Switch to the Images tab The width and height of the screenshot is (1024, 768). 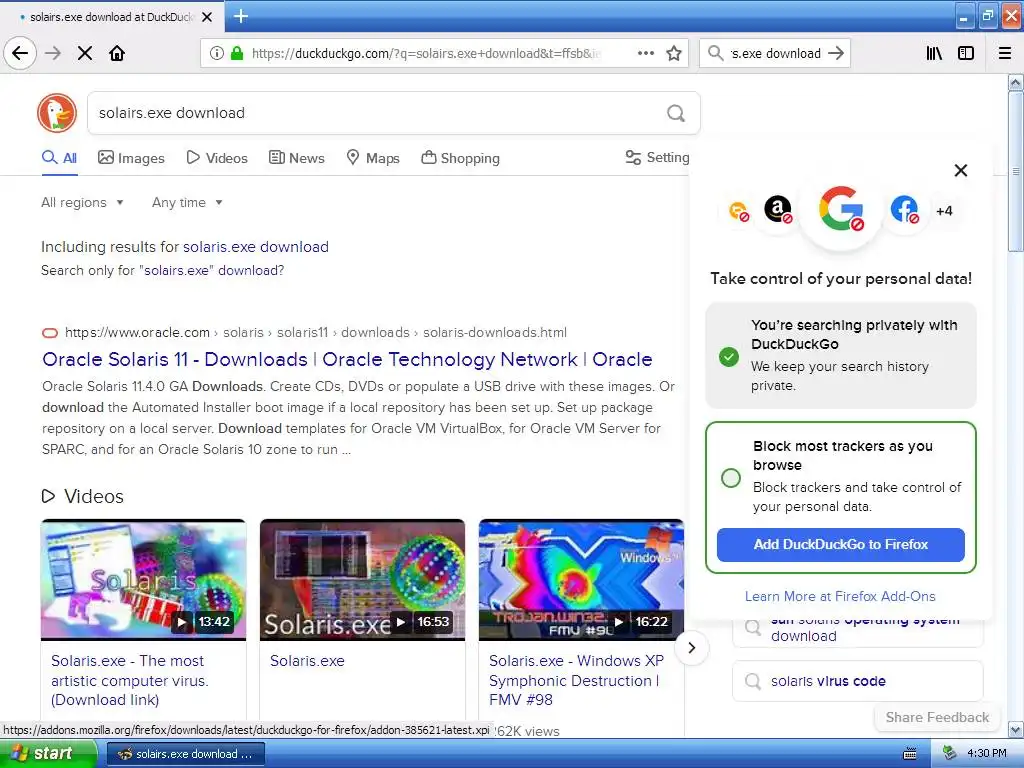tap(131, 158)
